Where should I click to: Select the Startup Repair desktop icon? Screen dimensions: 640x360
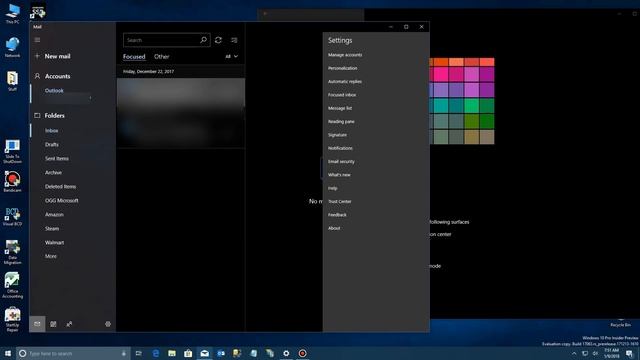[12, 320]
